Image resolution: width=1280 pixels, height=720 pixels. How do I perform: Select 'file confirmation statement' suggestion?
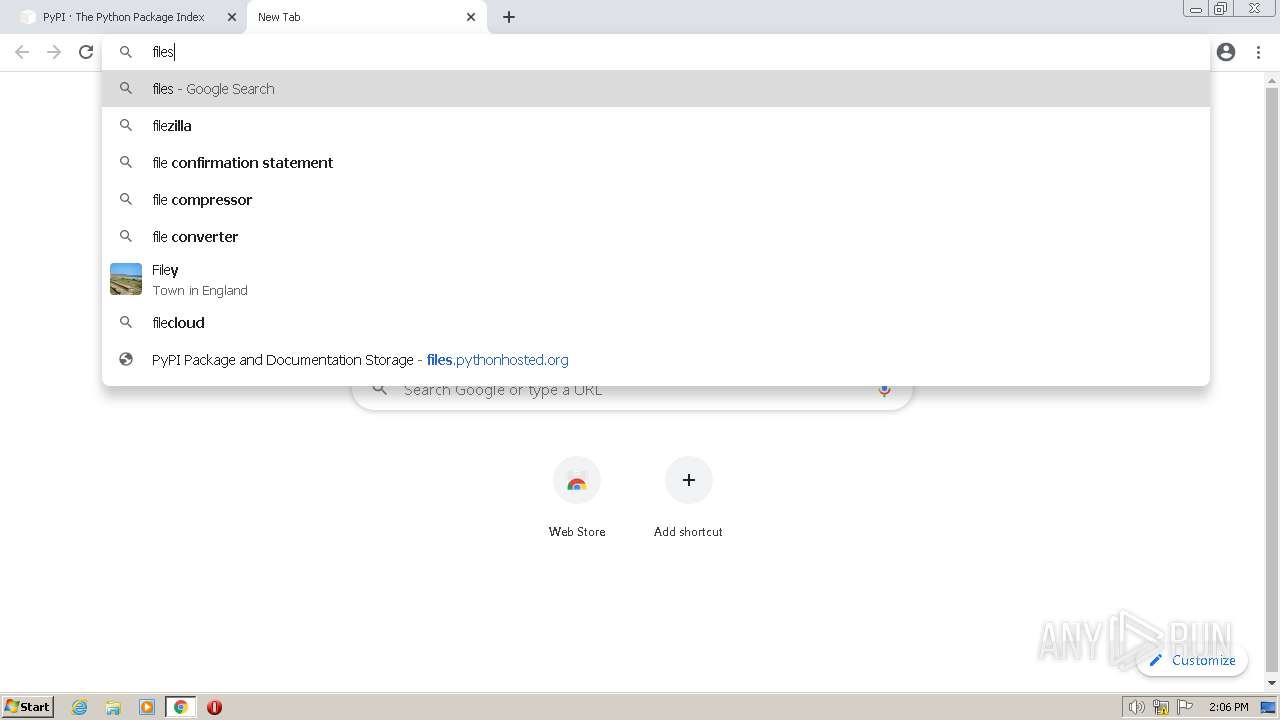coord(655,163)
